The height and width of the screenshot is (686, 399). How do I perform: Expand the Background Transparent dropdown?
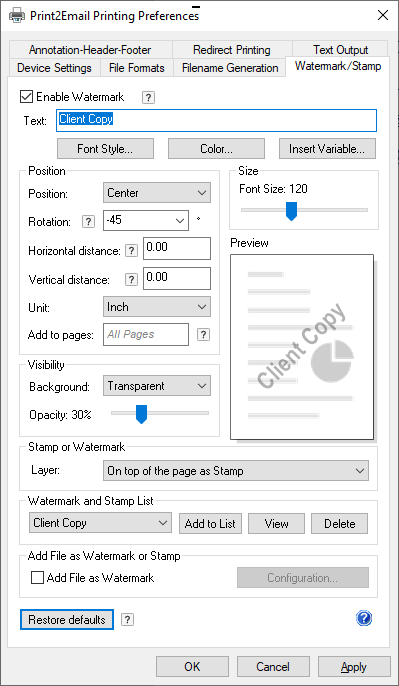tap(157, 386)
